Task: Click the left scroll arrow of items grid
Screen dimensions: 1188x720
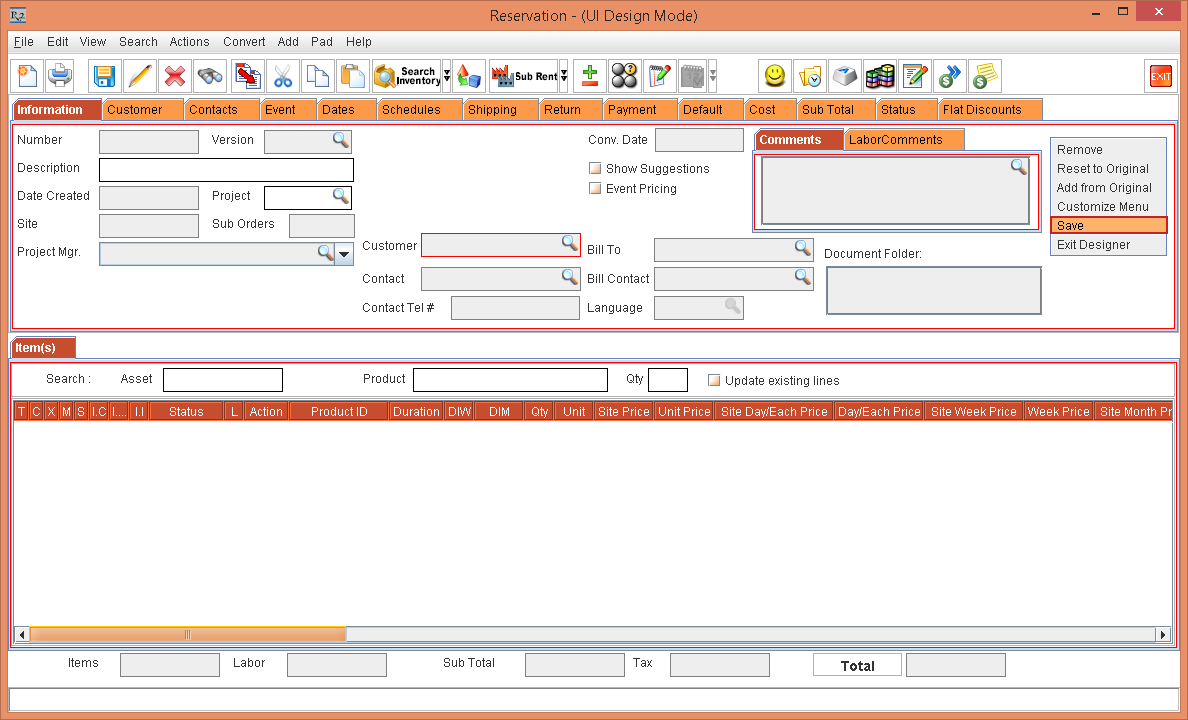Action: (22, 634)
